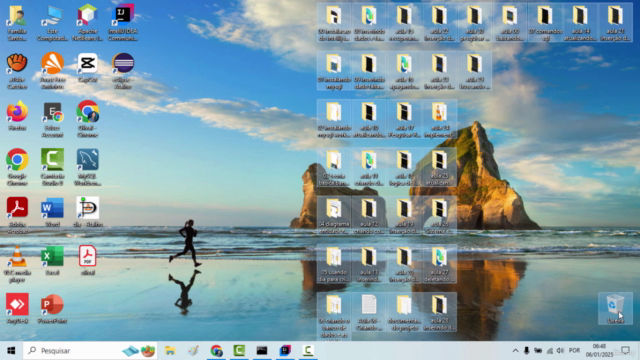The height and width of the screenshot is (360, 640).
Task: Select the 'aula 13' folder
Action: pyautogui.click(x=369, y=264)
